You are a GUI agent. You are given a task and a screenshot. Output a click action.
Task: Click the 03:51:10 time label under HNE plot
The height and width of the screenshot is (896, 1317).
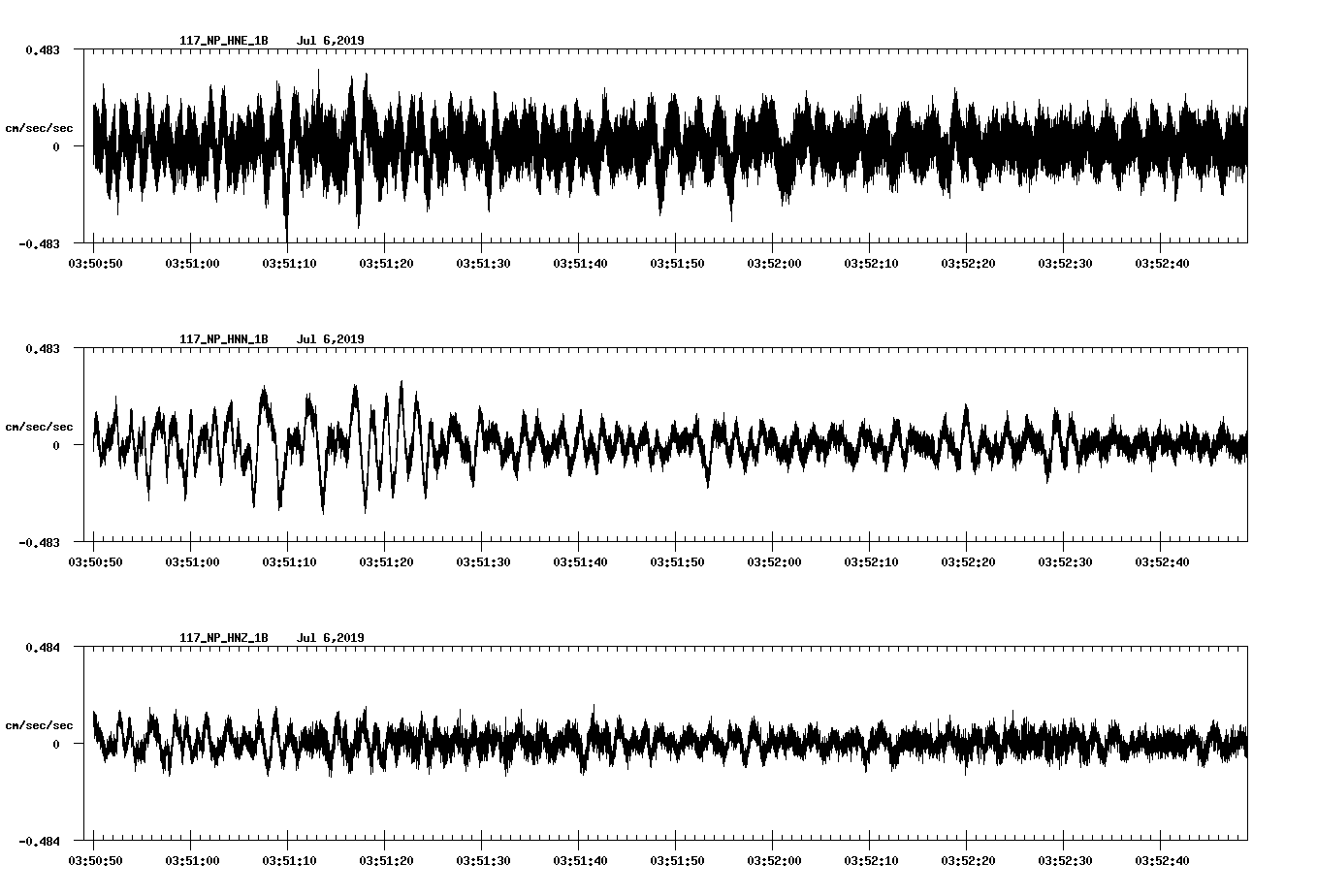click(x=289, y=263)
